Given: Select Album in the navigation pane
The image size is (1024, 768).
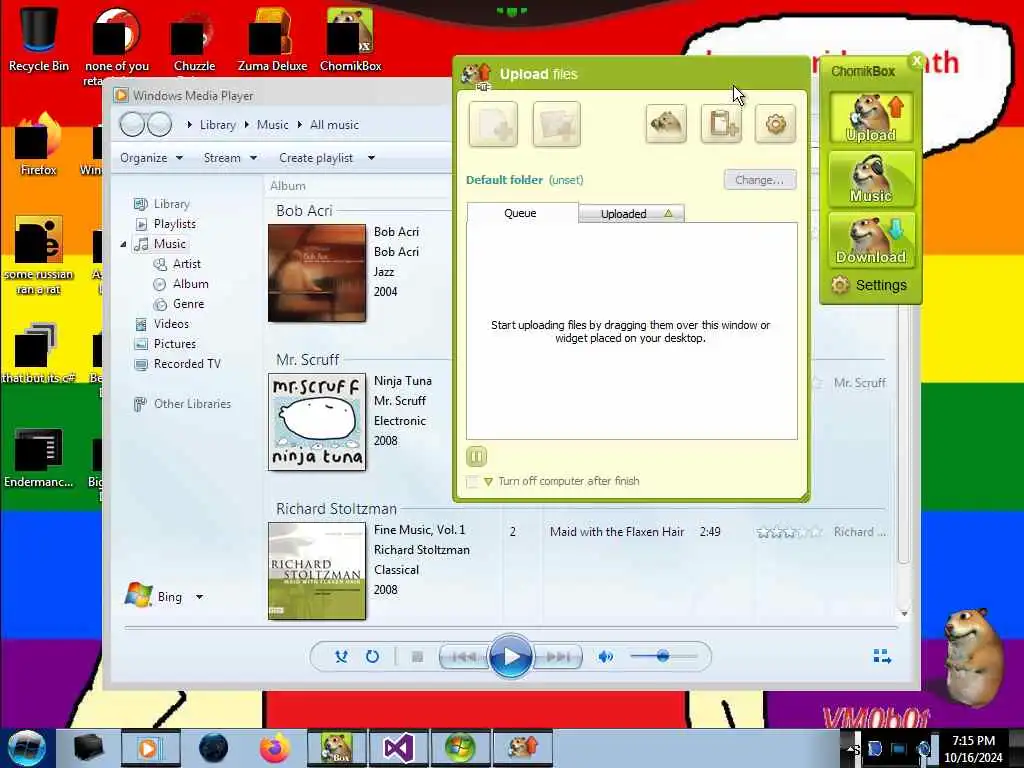Looking at the screenshot, I should click(x=181, y=284).
